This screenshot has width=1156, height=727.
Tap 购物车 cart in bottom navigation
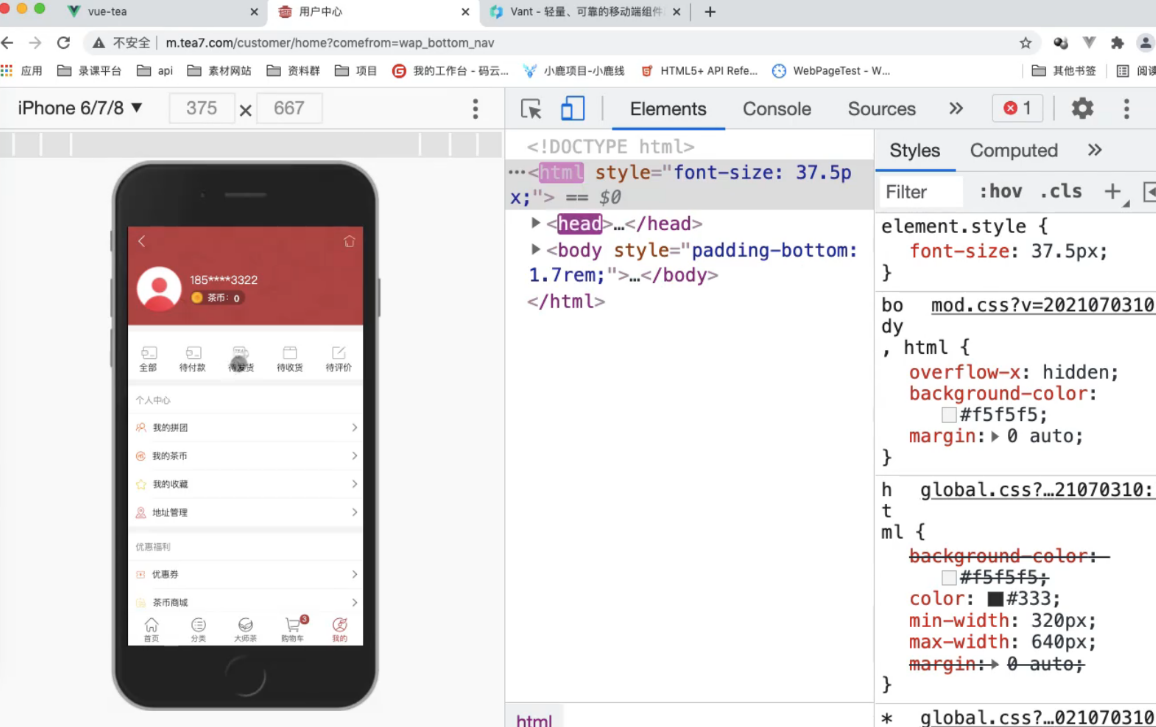(x=293, y=630)
